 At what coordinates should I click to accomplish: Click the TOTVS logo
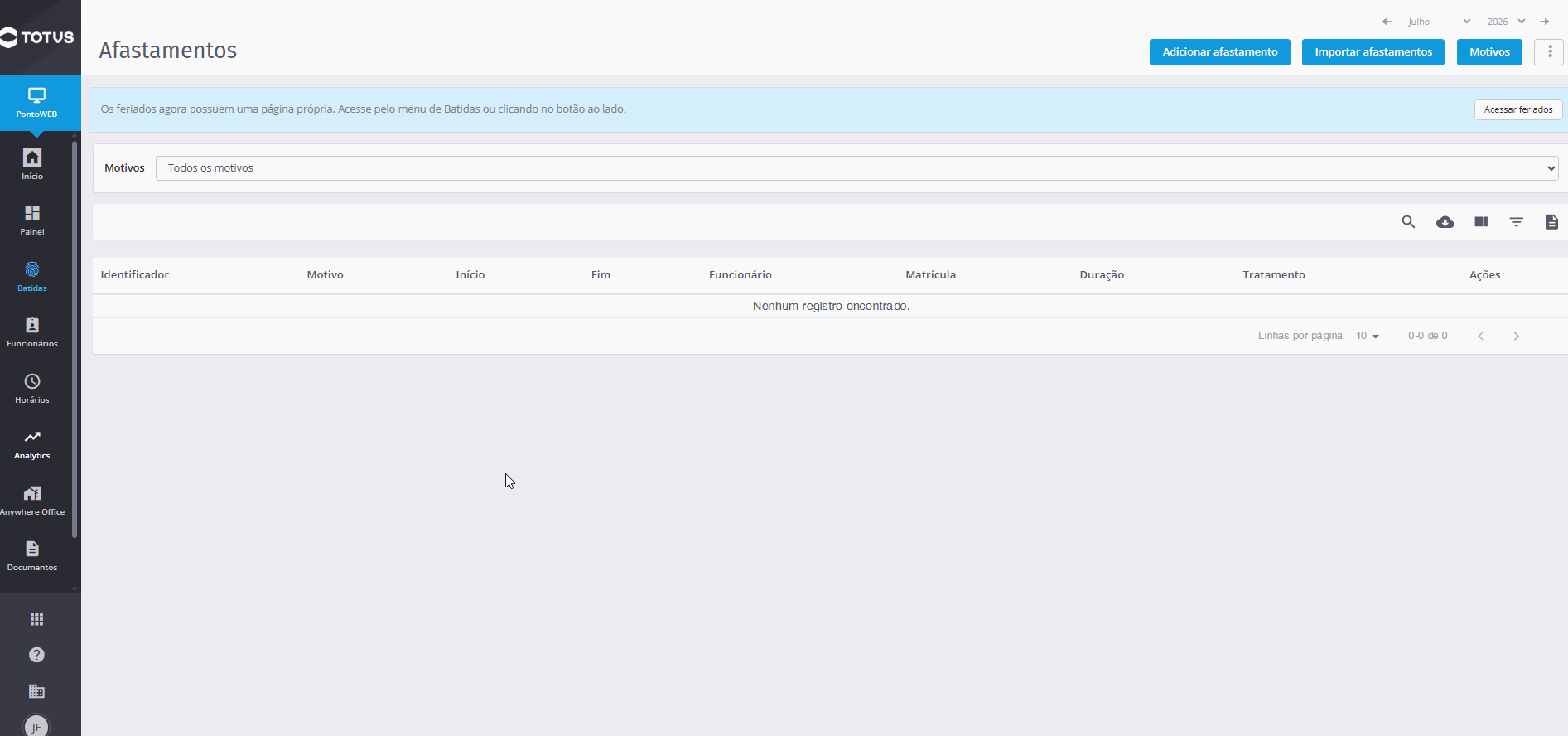click(x=37, y=37)
